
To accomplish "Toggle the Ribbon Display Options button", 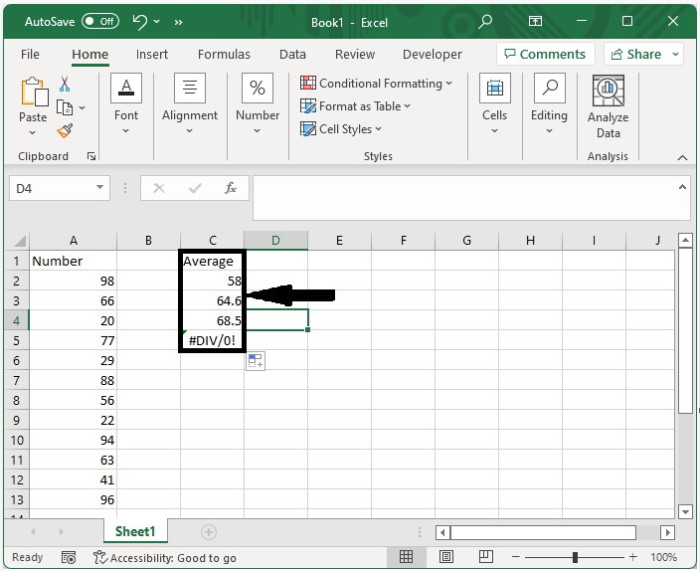I will [x=535, y=21].
